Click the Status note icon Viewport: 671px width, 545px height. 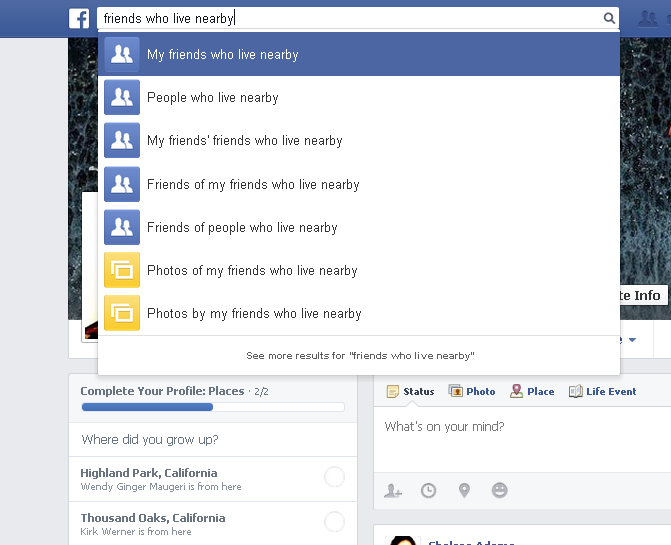392,391
